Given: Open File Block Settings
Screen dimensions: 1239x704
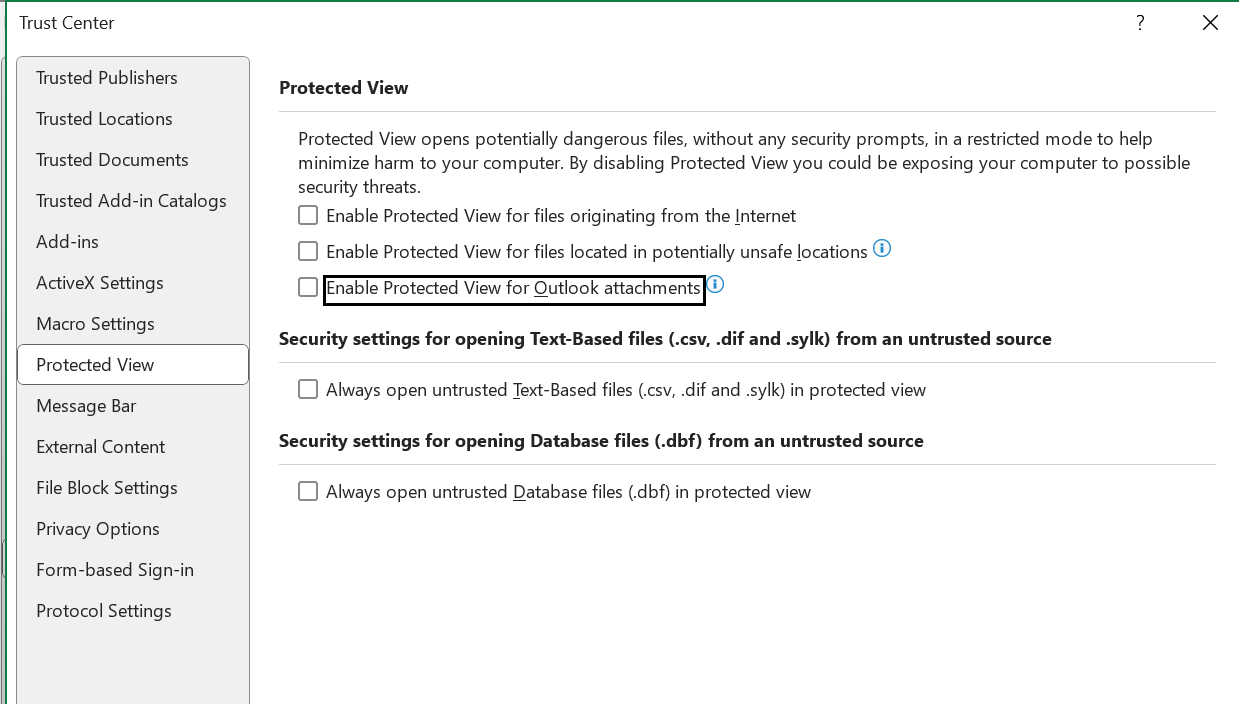Looking at the screenshot, I should tap(106, 488).
